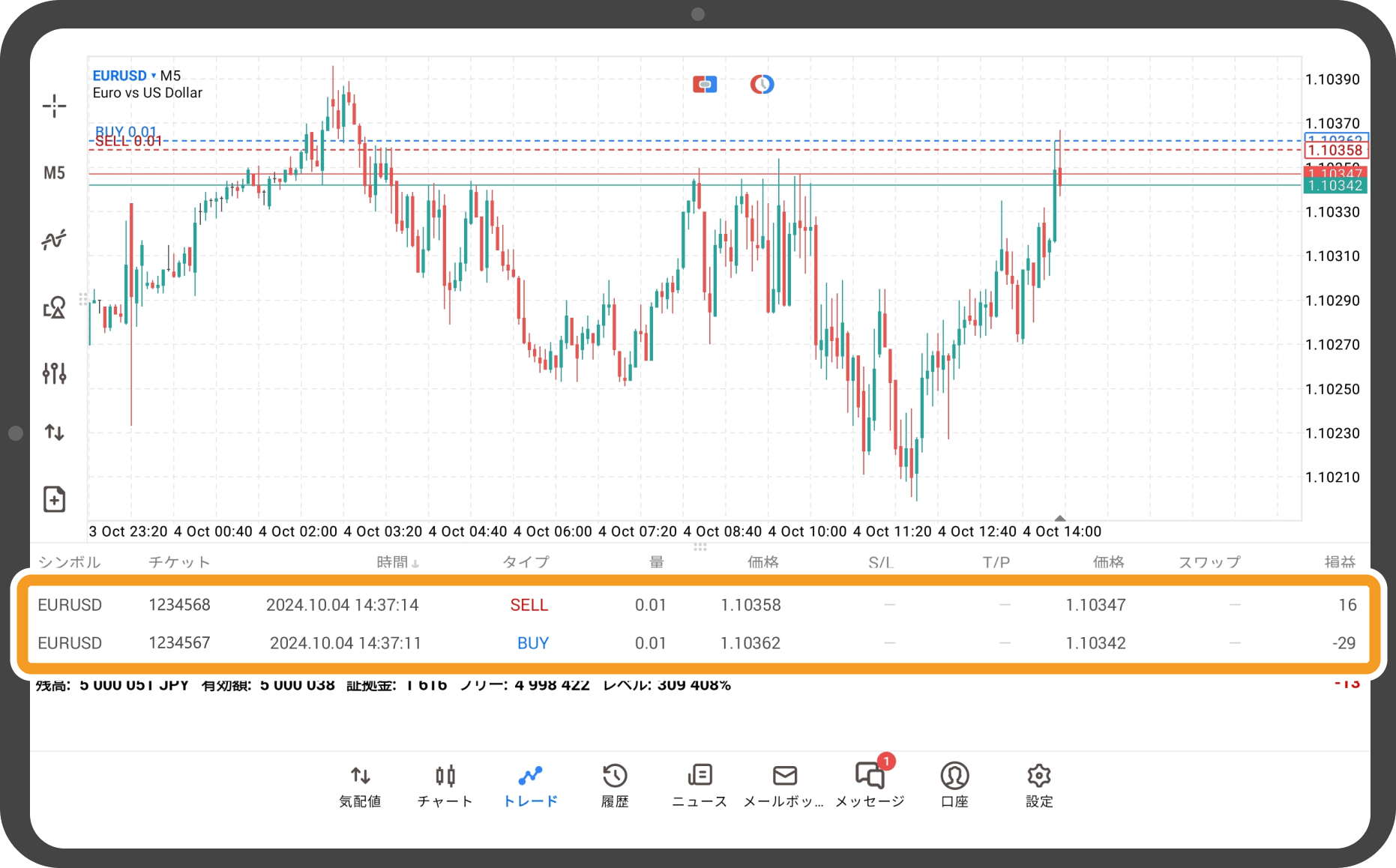Image resolution: width=1396 pixels, height=868 pixels.
Task: Click the trade arrows icon in sidebar
Action: click(x=54, y=433)
